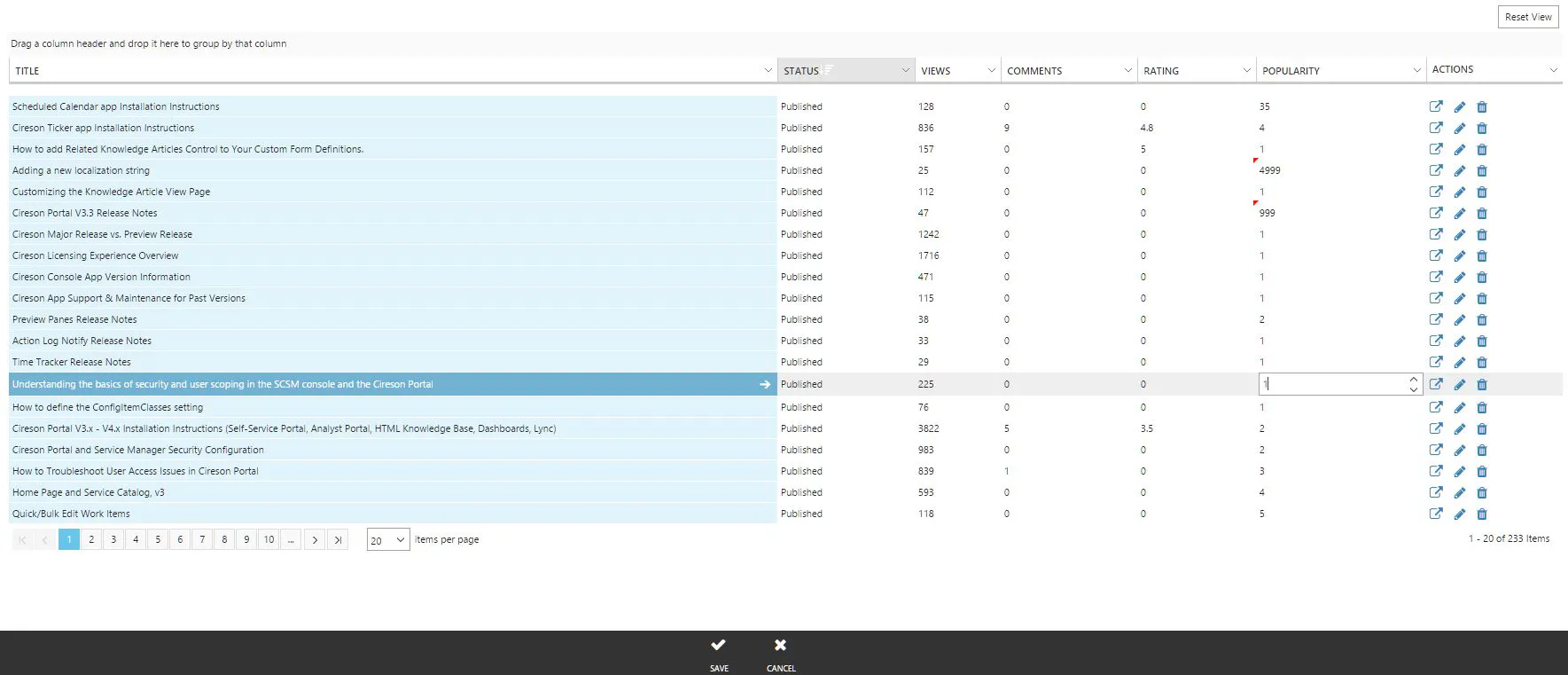Click arrow on selected Understanding the basics row
Screen dimensions: 1568x675
point(765,384)
